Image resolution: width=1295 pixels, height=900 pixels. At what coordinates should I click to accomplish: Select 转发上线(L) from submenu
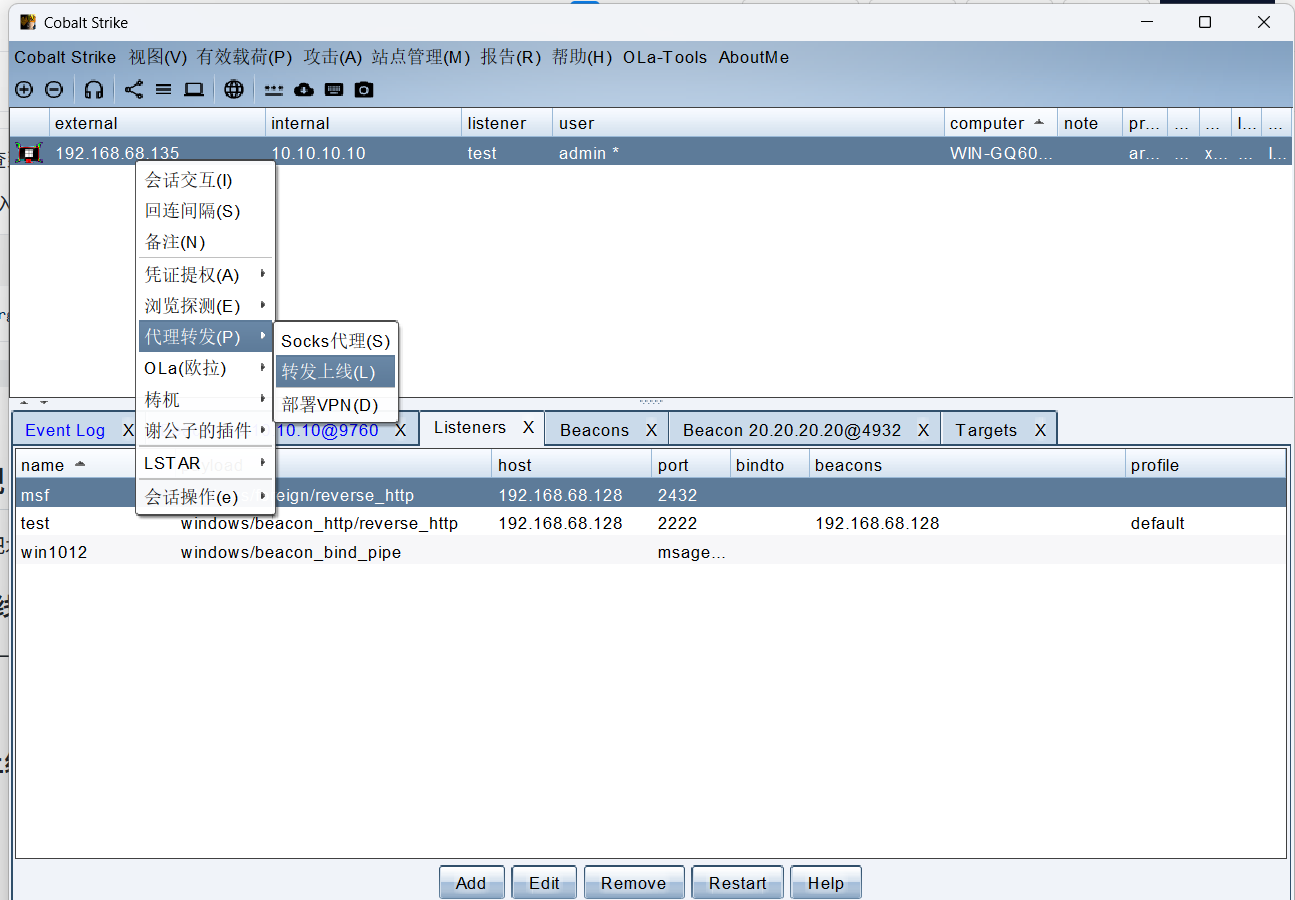[x=336, y=372]
